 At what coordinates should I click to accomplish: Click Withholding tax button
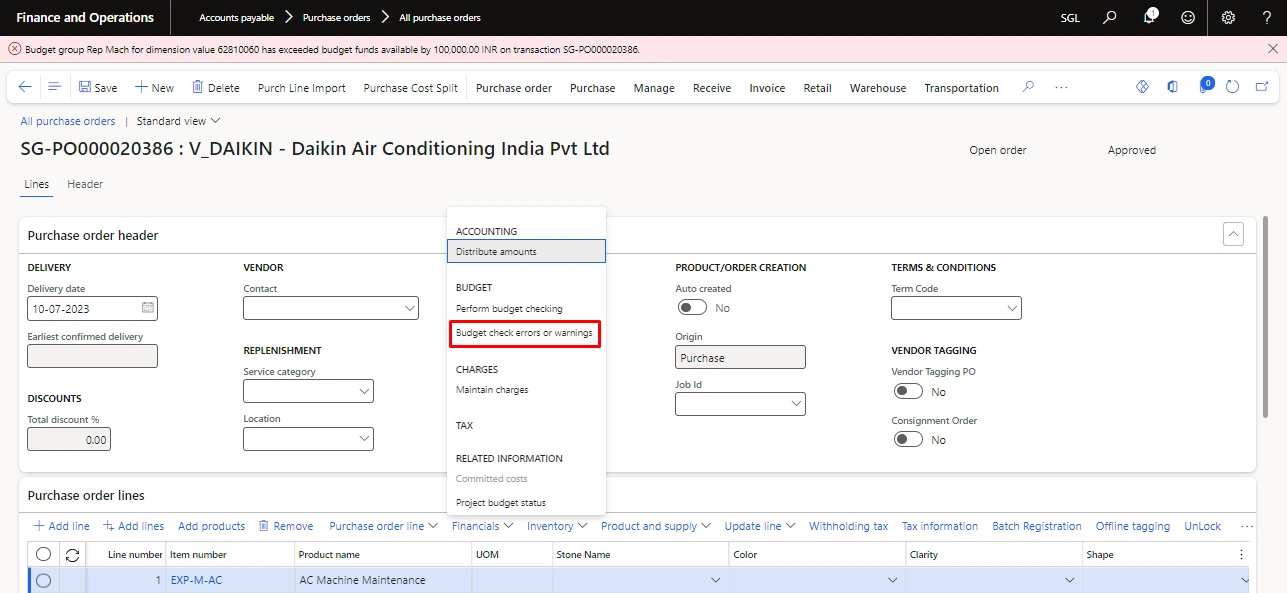point(848,526)
